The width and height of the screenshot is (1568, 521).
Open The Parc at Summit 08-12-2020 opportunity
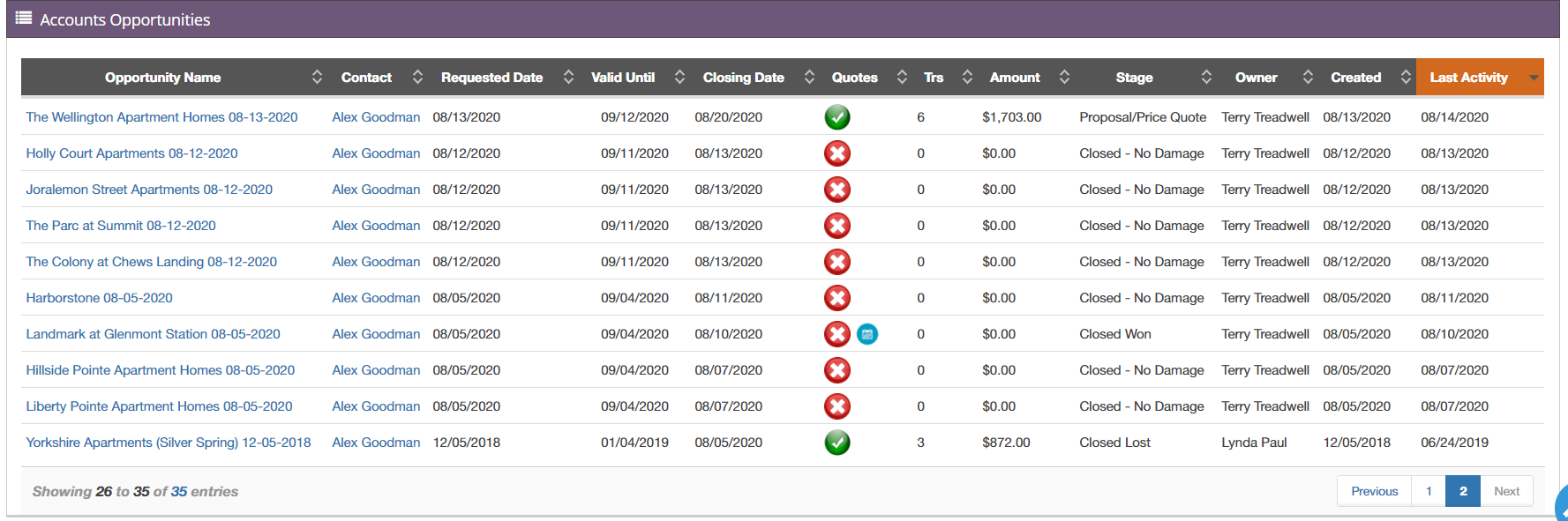coord(121,226)
